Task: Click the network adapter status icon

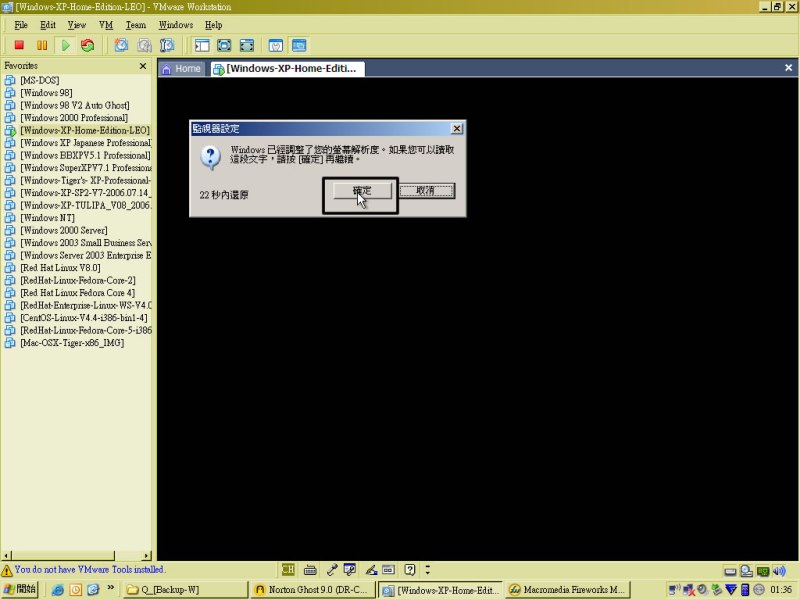Action: coord(763,570)
